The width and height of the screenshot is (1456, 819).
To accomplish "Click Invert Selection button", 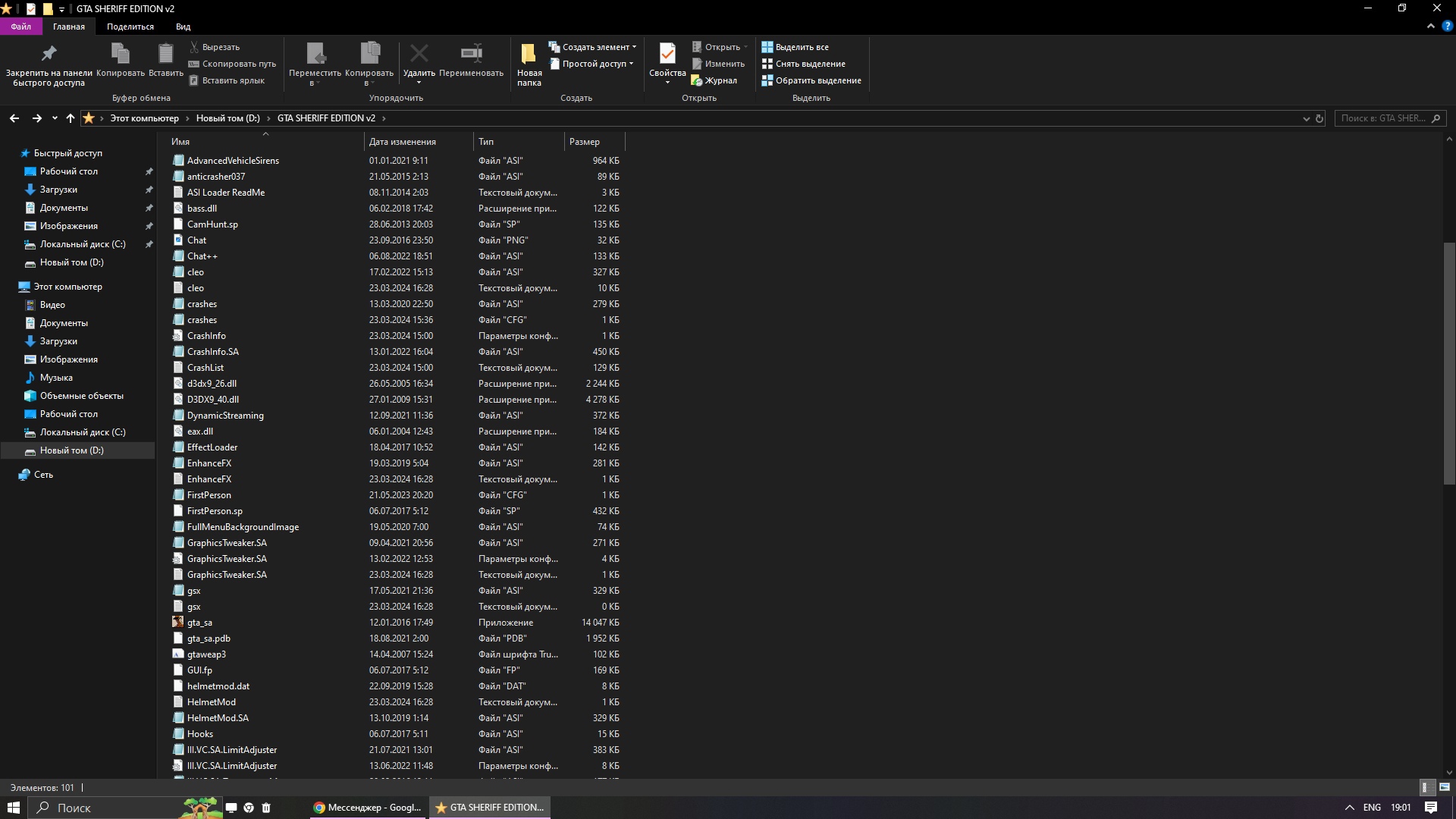I will pyautogui.click(x=811, y=80).
